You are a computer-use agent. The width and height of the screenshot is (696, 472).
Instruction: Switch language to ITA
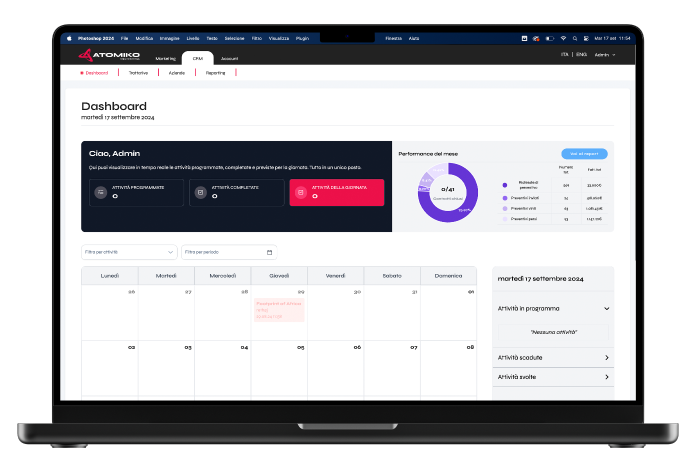pos(565,55)
